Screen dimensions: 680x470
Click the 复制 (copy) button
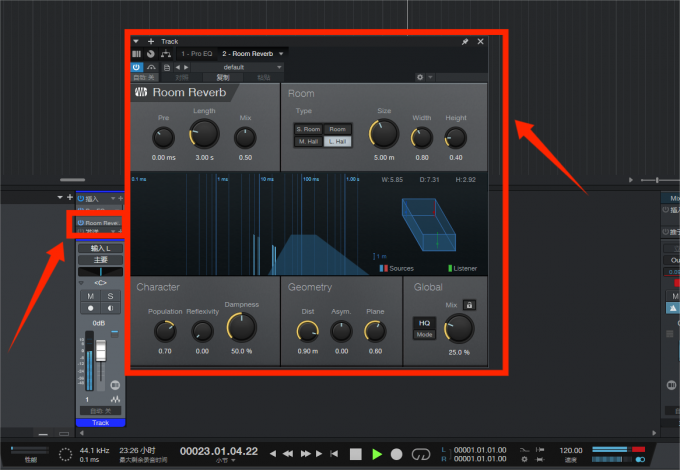point(222,78)
